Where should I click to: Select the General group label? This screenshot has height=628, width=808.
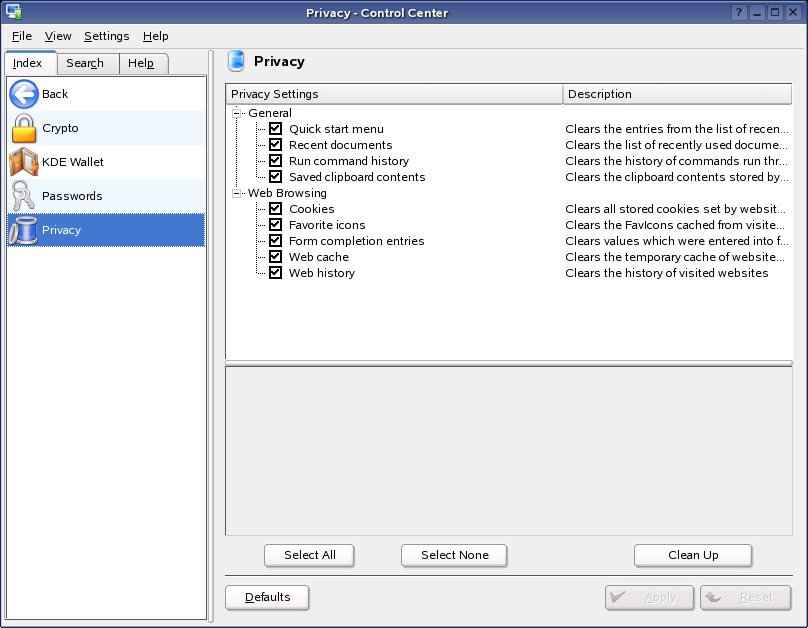[270, 113]
